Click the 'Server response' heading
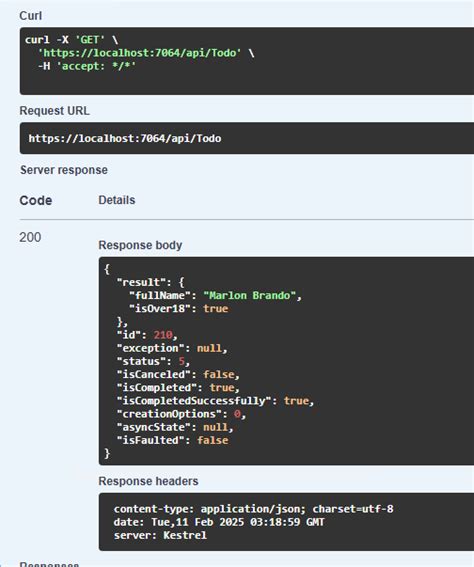Image resolution: width=474 pixels, height=567 pixels. coord(64,170)
